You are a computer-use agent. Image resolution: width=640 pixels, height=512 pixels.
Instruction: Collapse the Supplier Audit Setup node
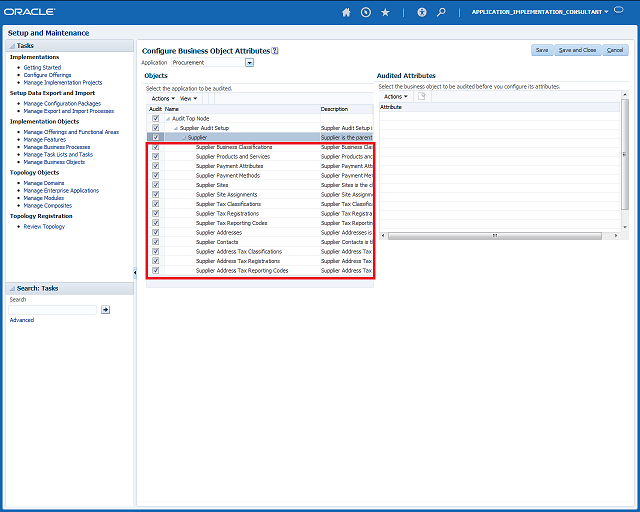tap(176, 128)
